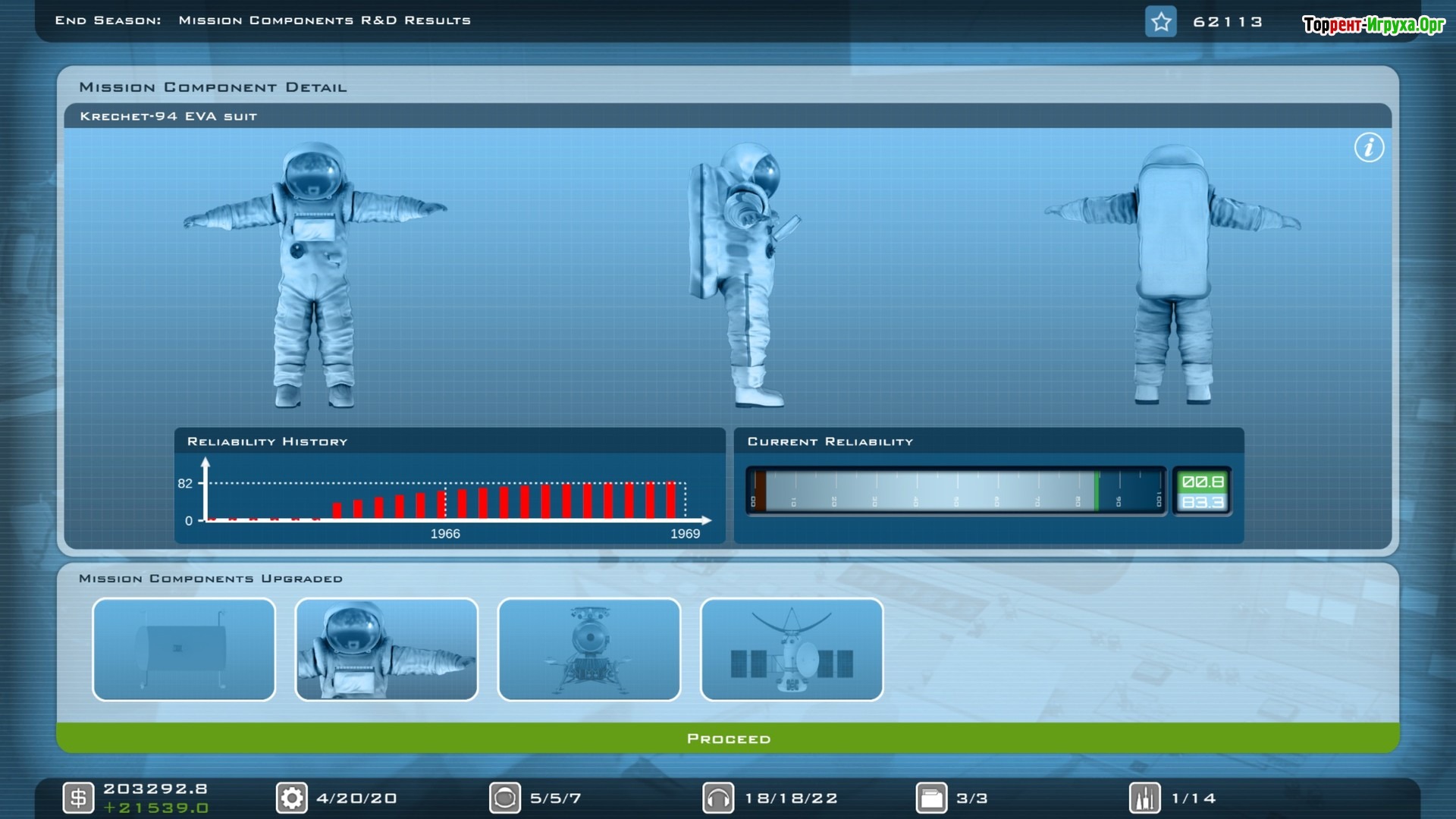Click the star prestige icon
Image resolution: width=1456 pixels, height=819 pixels.
tap(1160, 22)
